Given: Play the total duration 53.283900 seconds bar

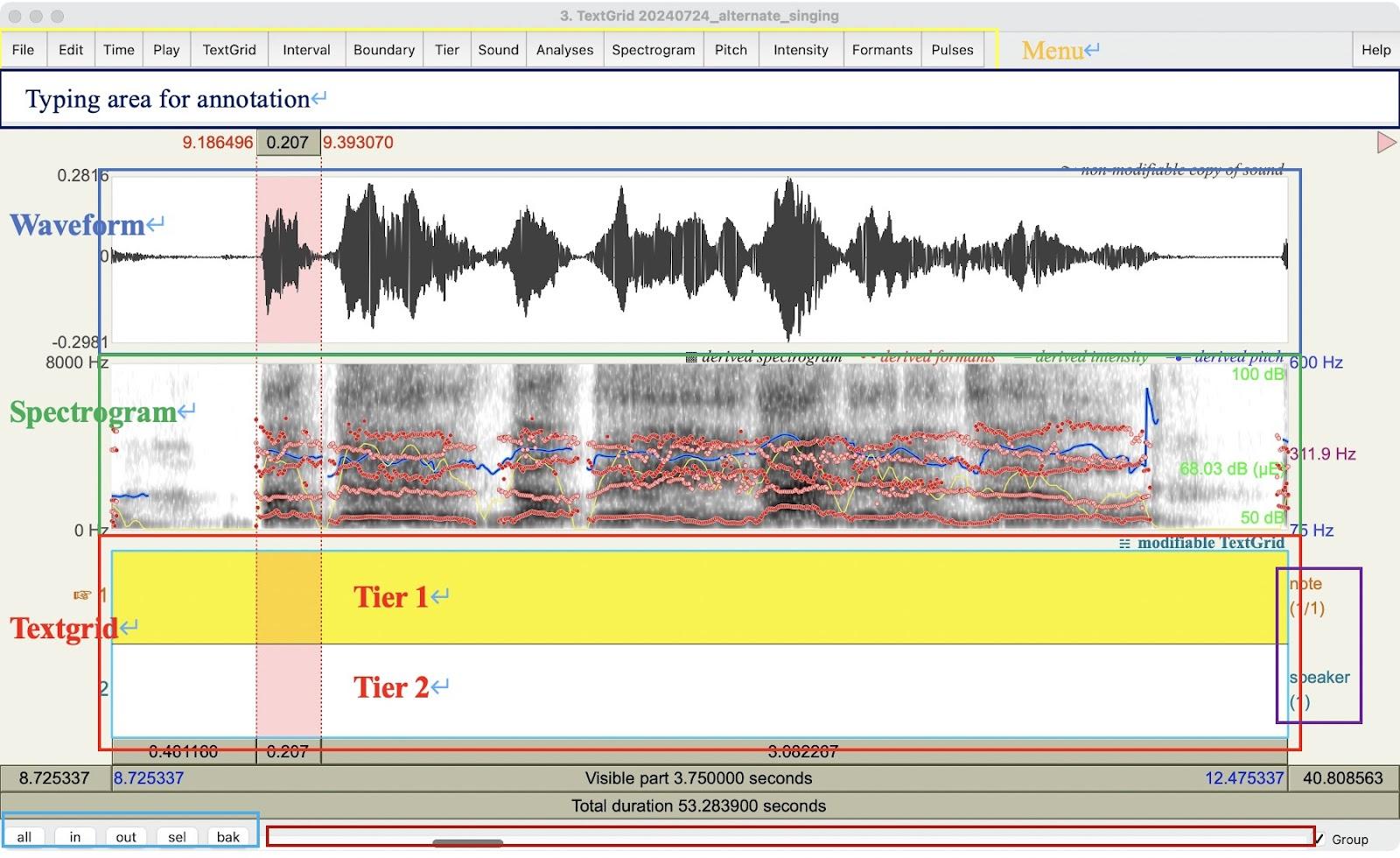Looking at the screenshot, I should 698,805.
